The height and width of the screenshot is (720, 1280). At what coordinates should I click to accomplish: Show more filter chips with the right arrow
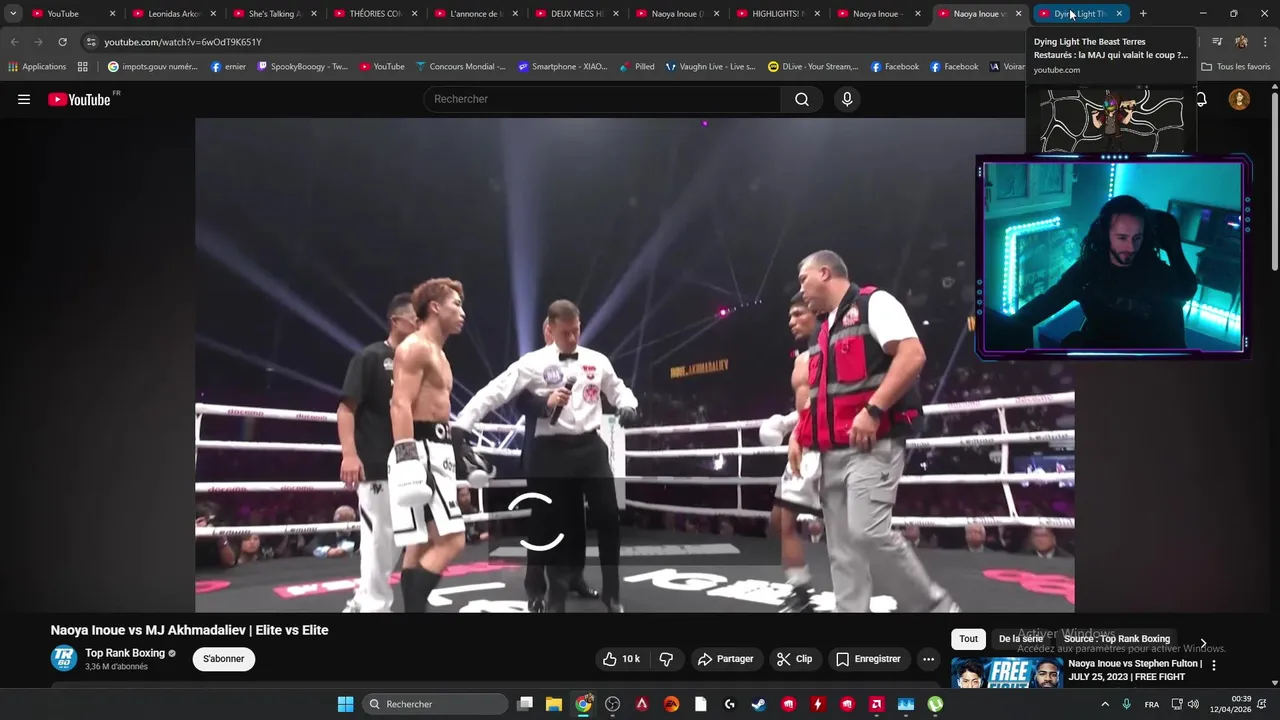pos(1203,642)
